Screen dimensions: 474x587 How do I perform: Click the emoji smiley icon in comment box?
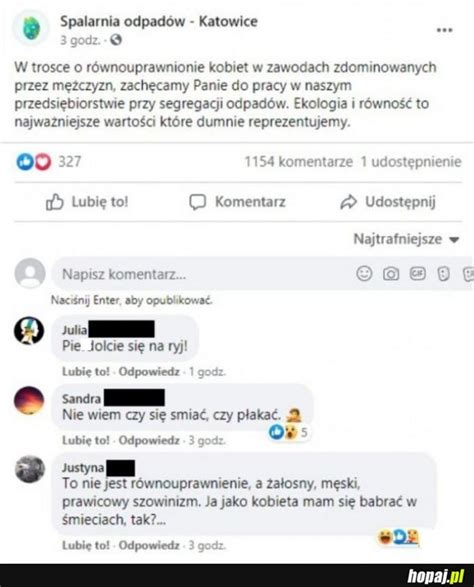[364, 274]
